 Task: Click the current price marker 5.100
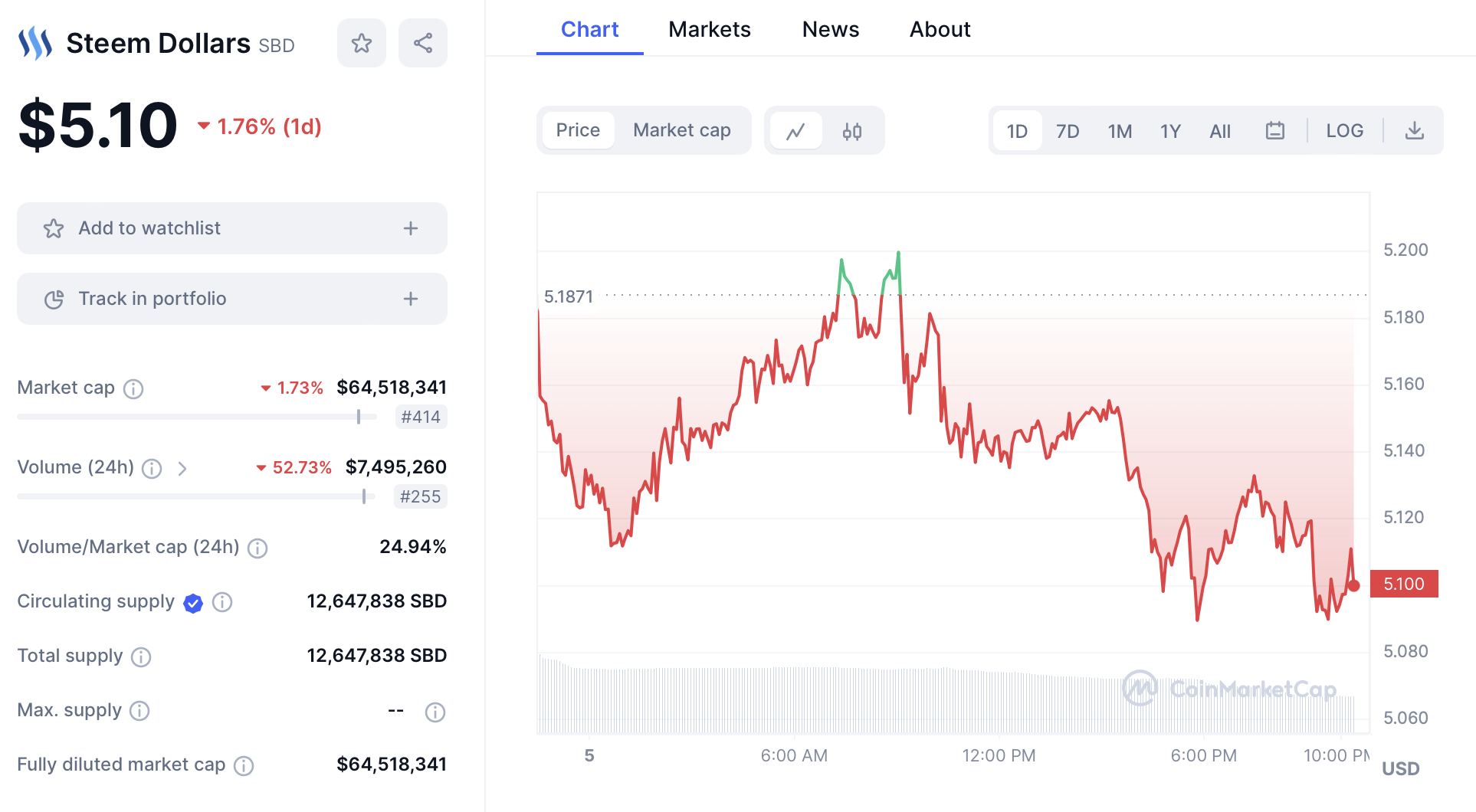(x=1404, y=584)
